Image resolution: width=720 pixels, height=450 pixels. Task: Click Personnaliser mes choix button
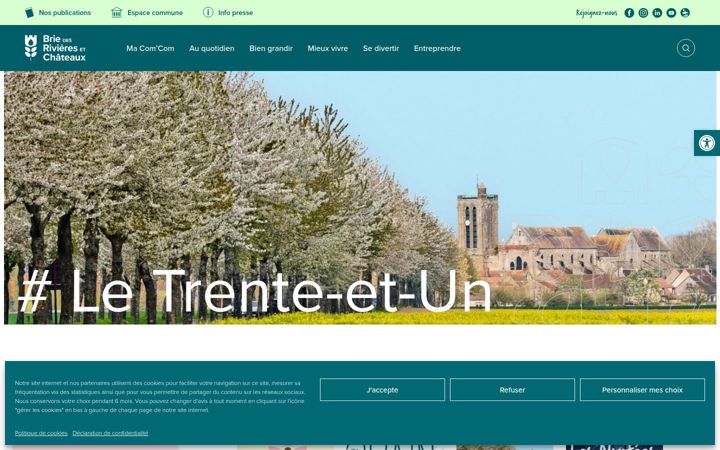pyautogui.click(x=642, y=390)
